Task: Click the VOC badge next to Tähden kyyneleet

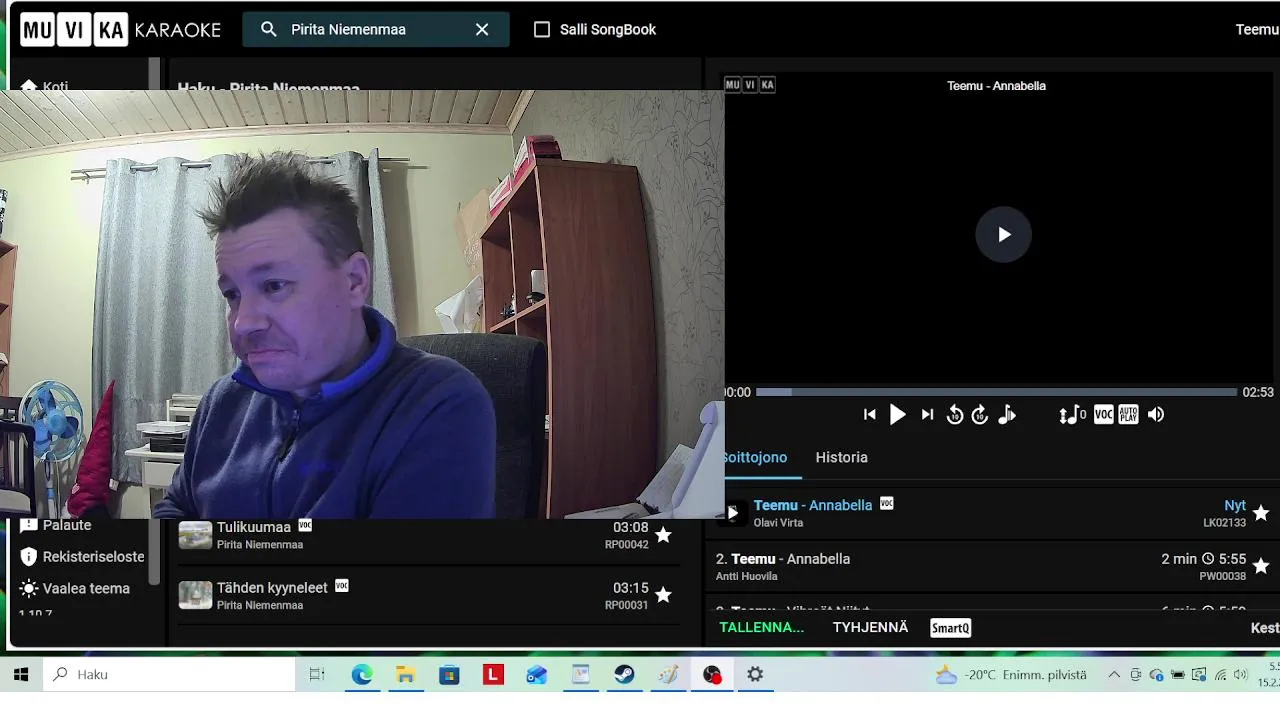Action: (x=341, y=586)
